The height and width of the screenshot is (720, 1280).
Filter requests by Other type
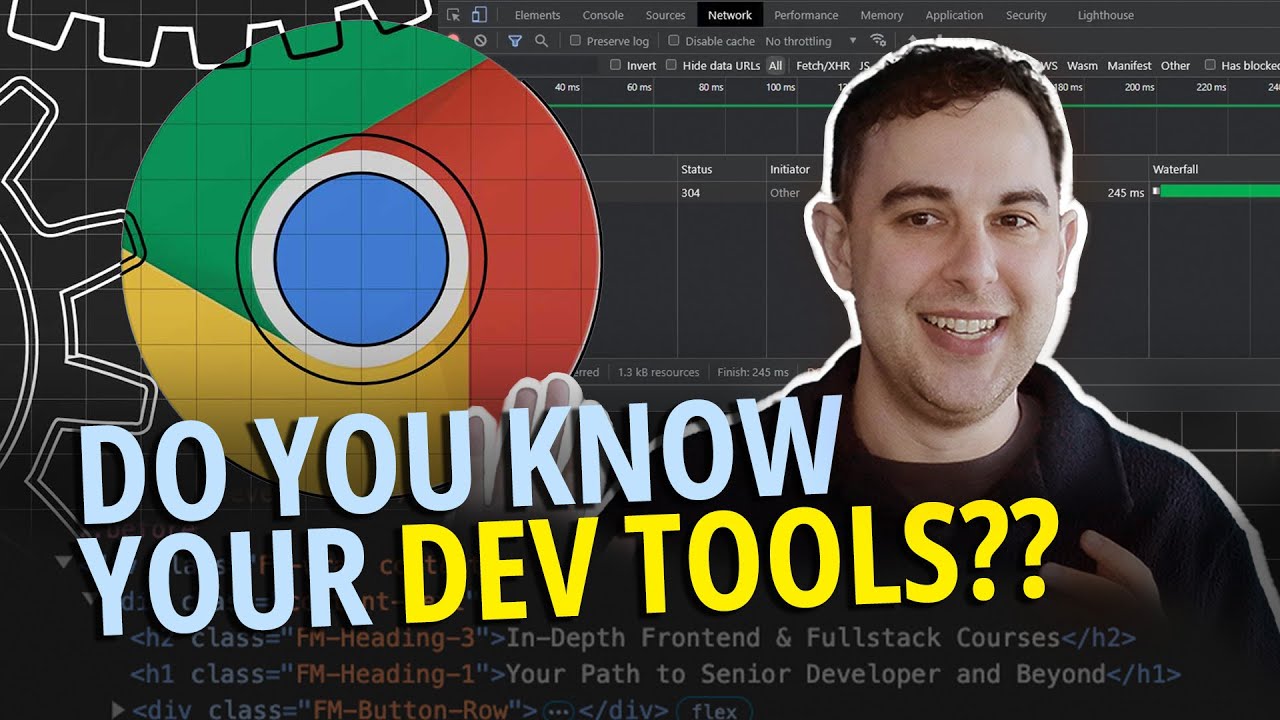[x=1175, y=65]
